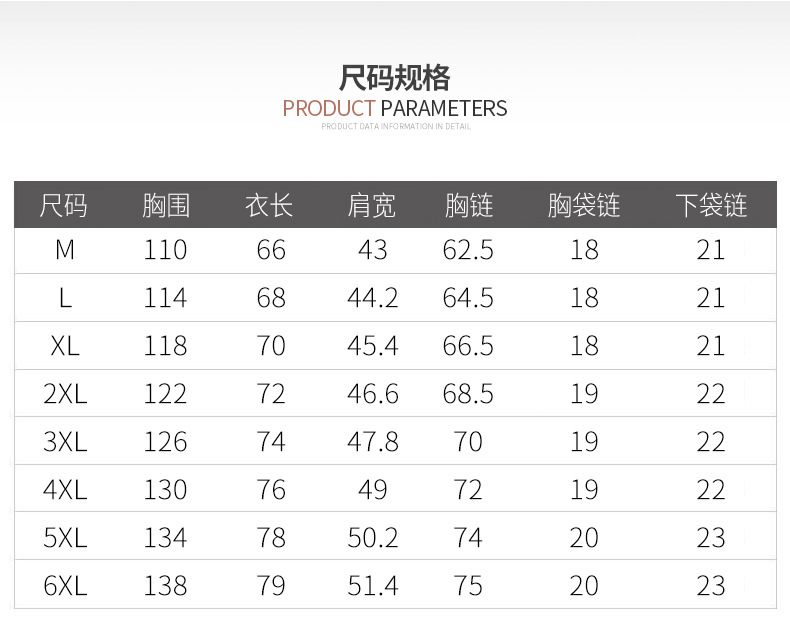Viewport: 790px width, 624px height.
Task: Click shoulder width value 50.2
Action: [372, 538]
